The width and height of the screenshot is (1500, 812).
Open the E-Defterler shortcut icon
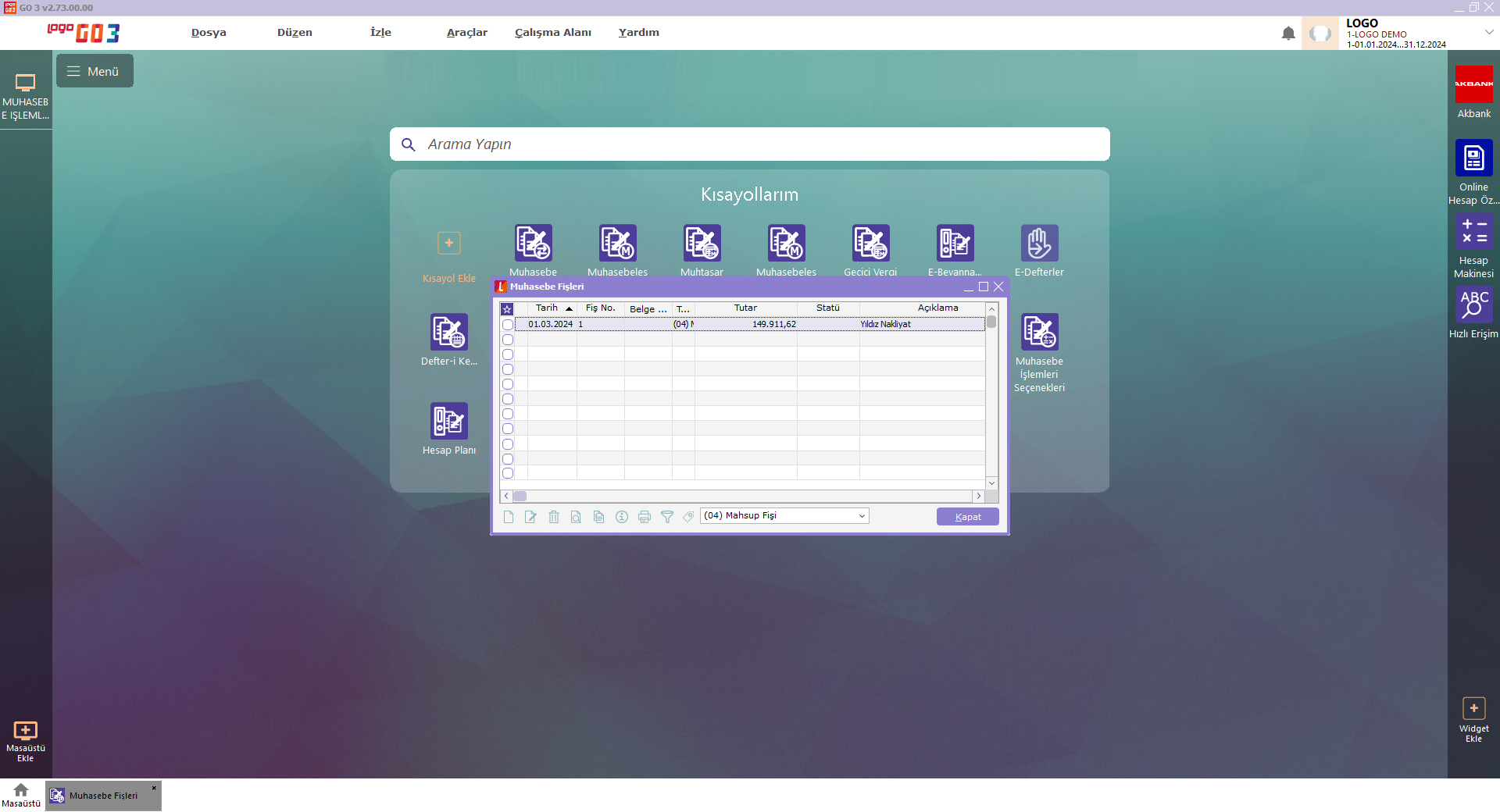[x=1039, y=244]
